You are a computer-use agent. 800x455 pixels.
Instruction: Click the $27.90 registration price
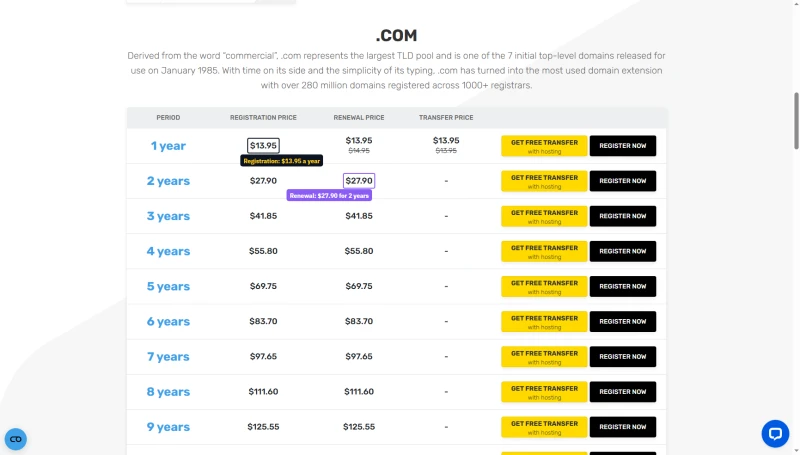[x=263, y=181]
